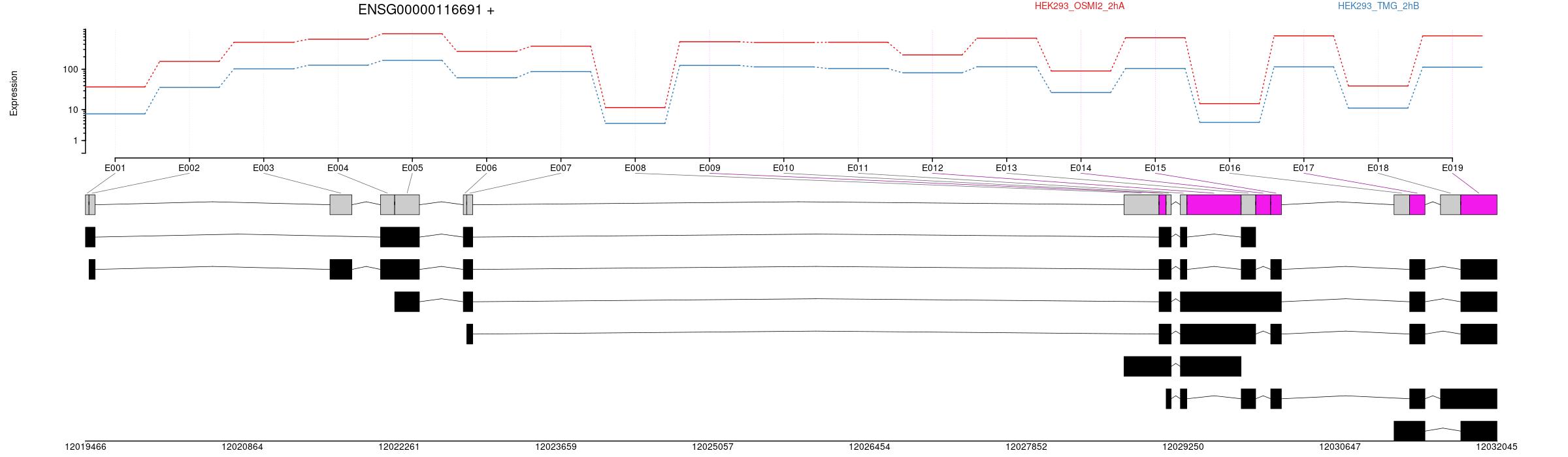Click exon label E012
Viewport: 1568px width, 457px height.
coord(932,168)
